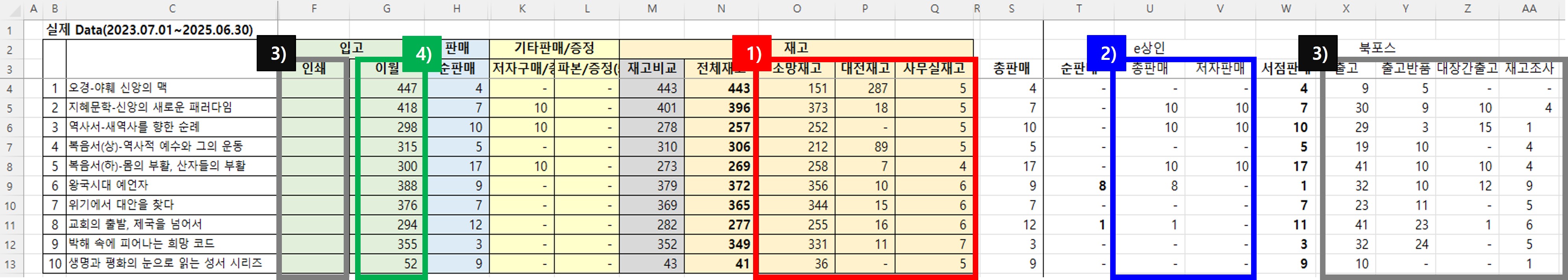Click the book title '오경-야훼 신앙의 맥'
Screen dimensions: 1568x280
117,88
